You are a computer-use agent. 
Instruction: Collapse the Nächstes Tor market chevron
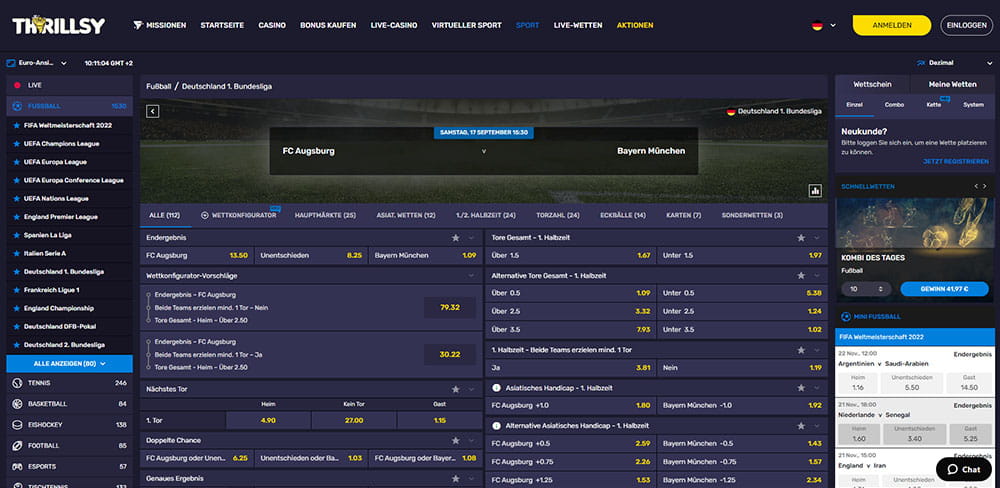pos(471,388)
